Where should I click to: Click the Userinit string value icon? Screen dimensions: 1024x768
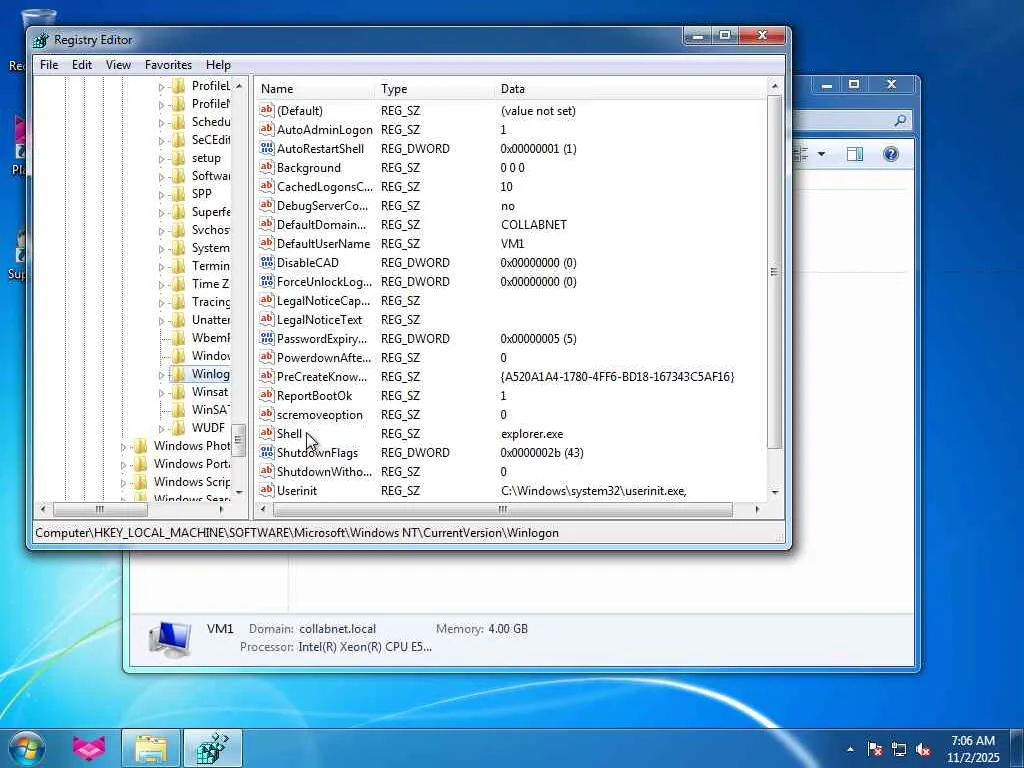pos(266,490)
